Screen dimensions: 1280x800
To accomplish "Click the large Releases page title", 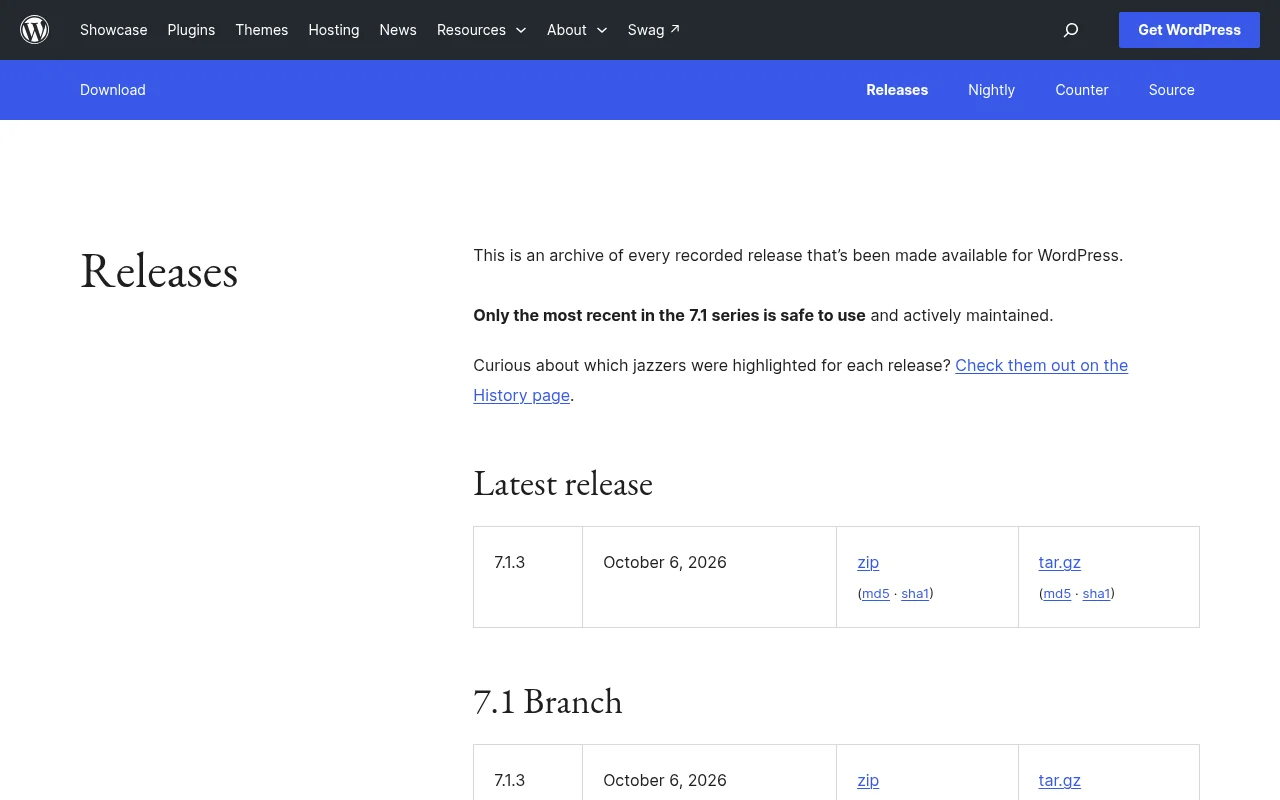I will (159, 271).
